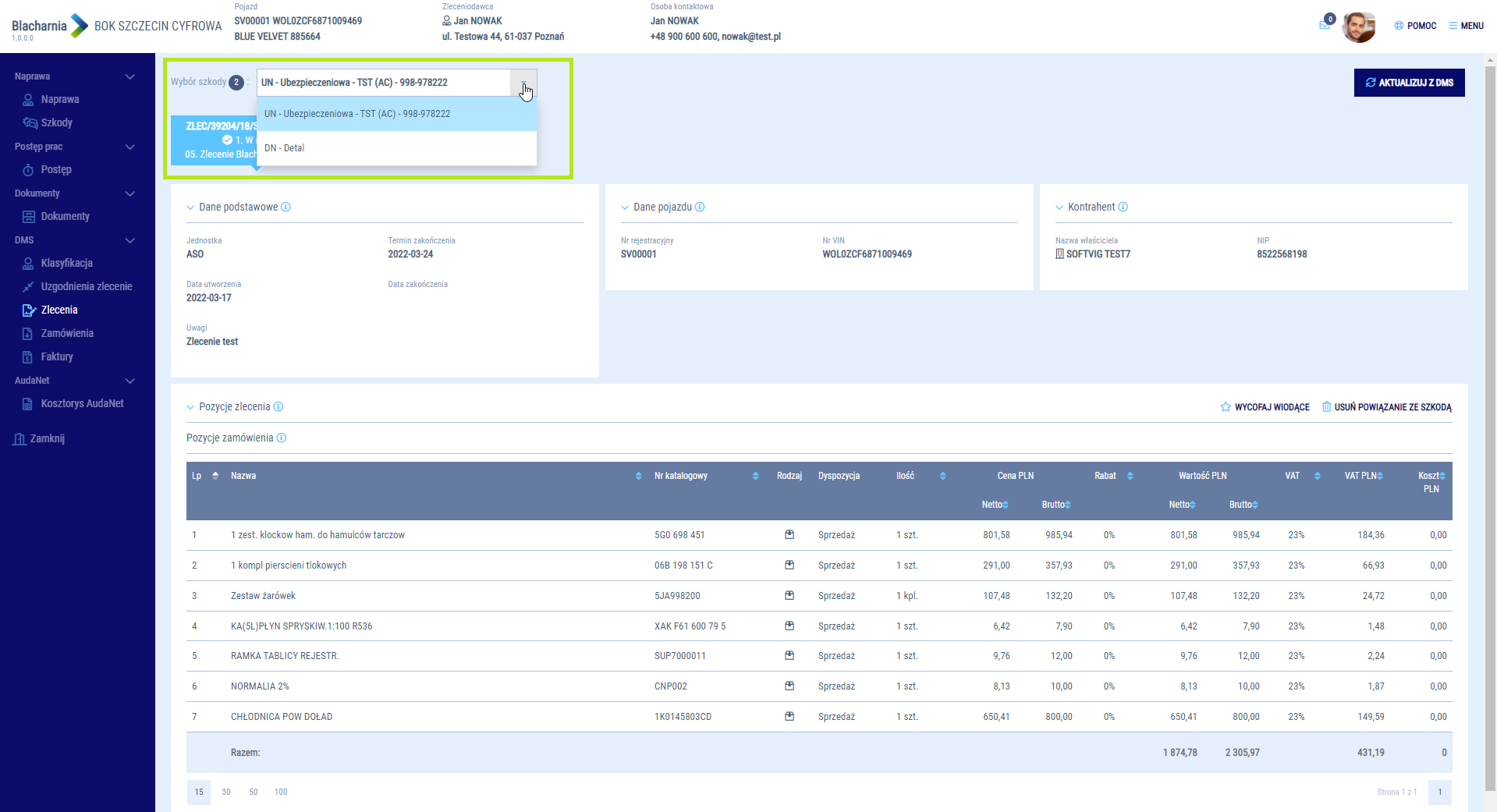The width and height of the screenshot is (1497, 812).
Task: Click the info icon next to Pozycje zamówienia
Action: (282, 438)
